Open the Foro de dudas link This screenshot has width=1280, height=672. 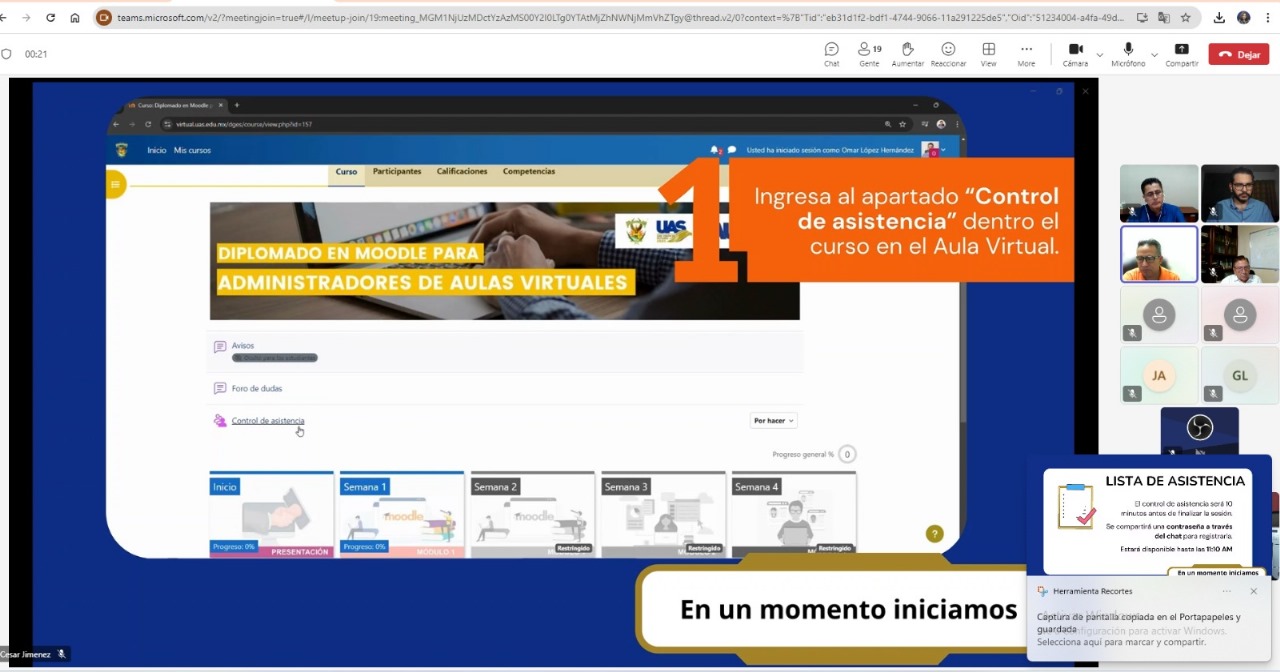(257, 388)
